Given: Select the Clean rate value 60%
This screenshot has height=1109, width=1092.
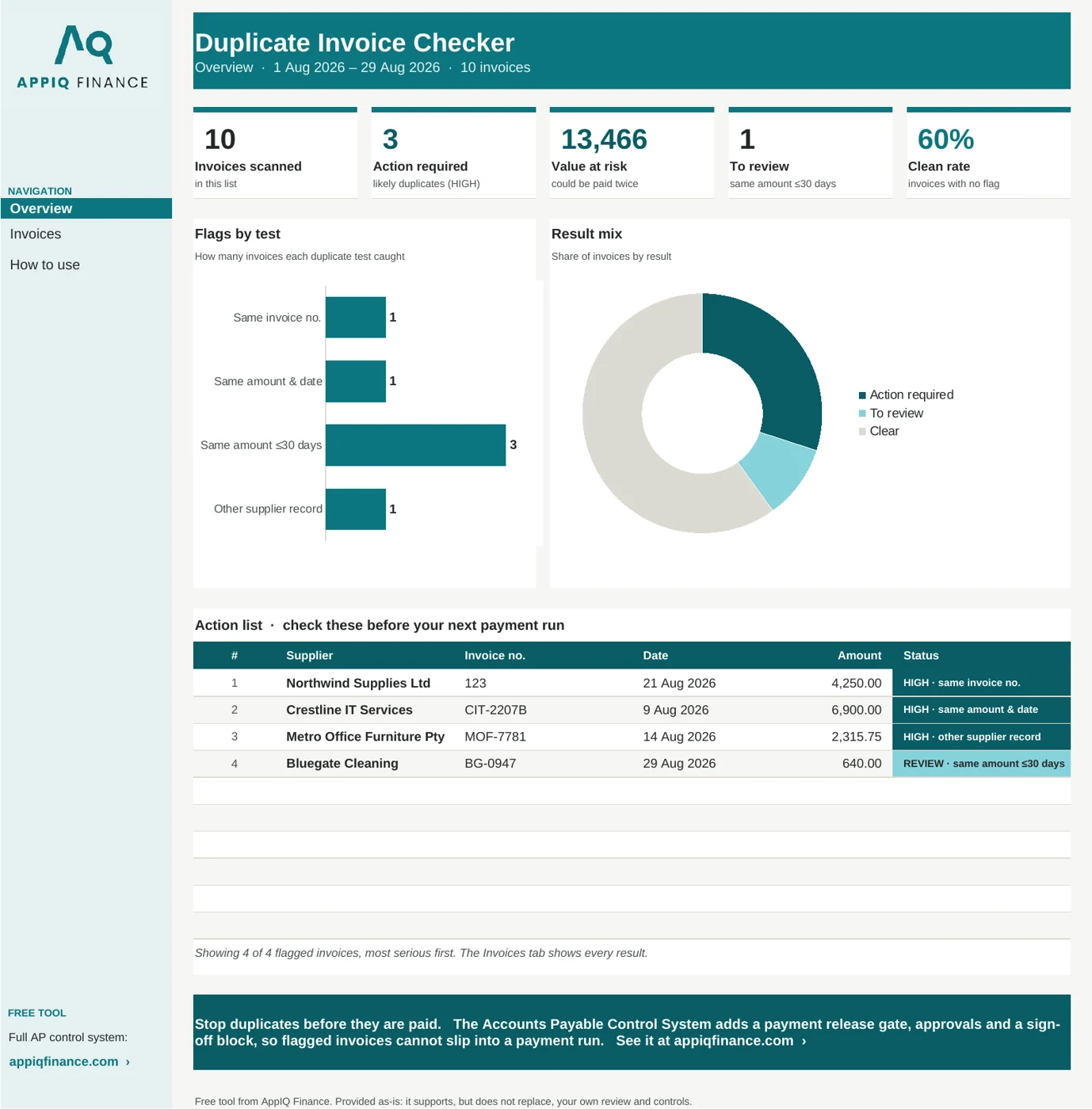Looking at the screenshot, I should pos(945,139).
